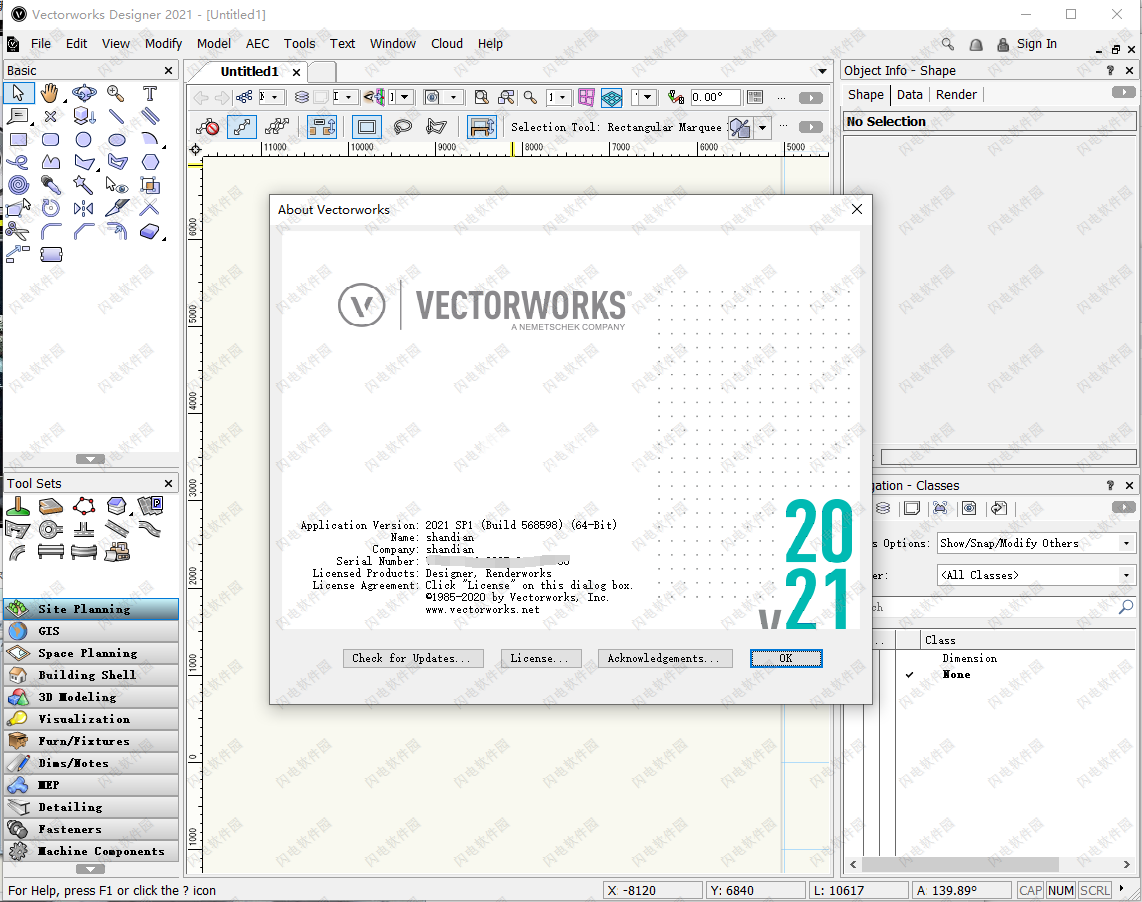Toggle Polygonal Marquee selection mode
Viewport: 1142px width, 902px height.
(x=436, y=127)
